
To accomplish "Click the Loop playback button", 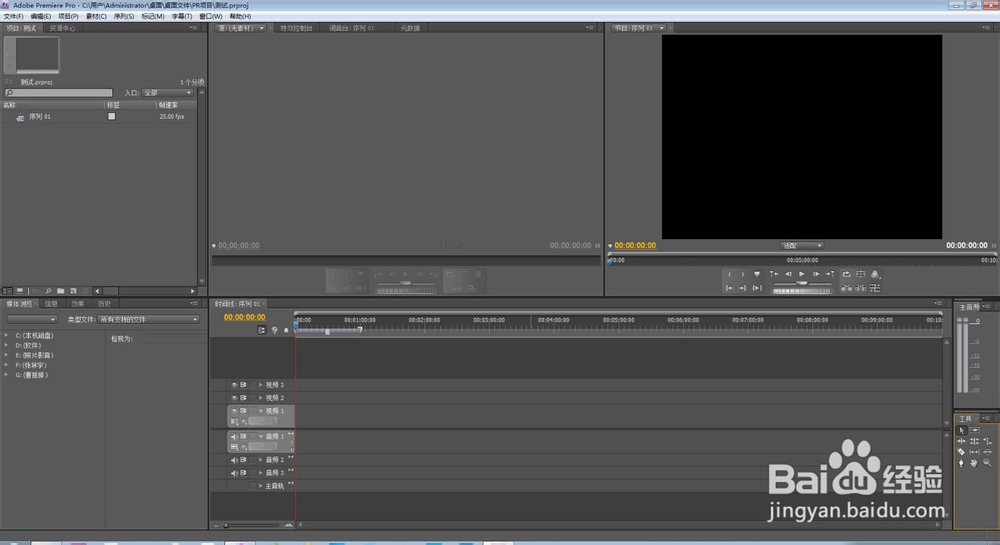I will click(847, 274).
